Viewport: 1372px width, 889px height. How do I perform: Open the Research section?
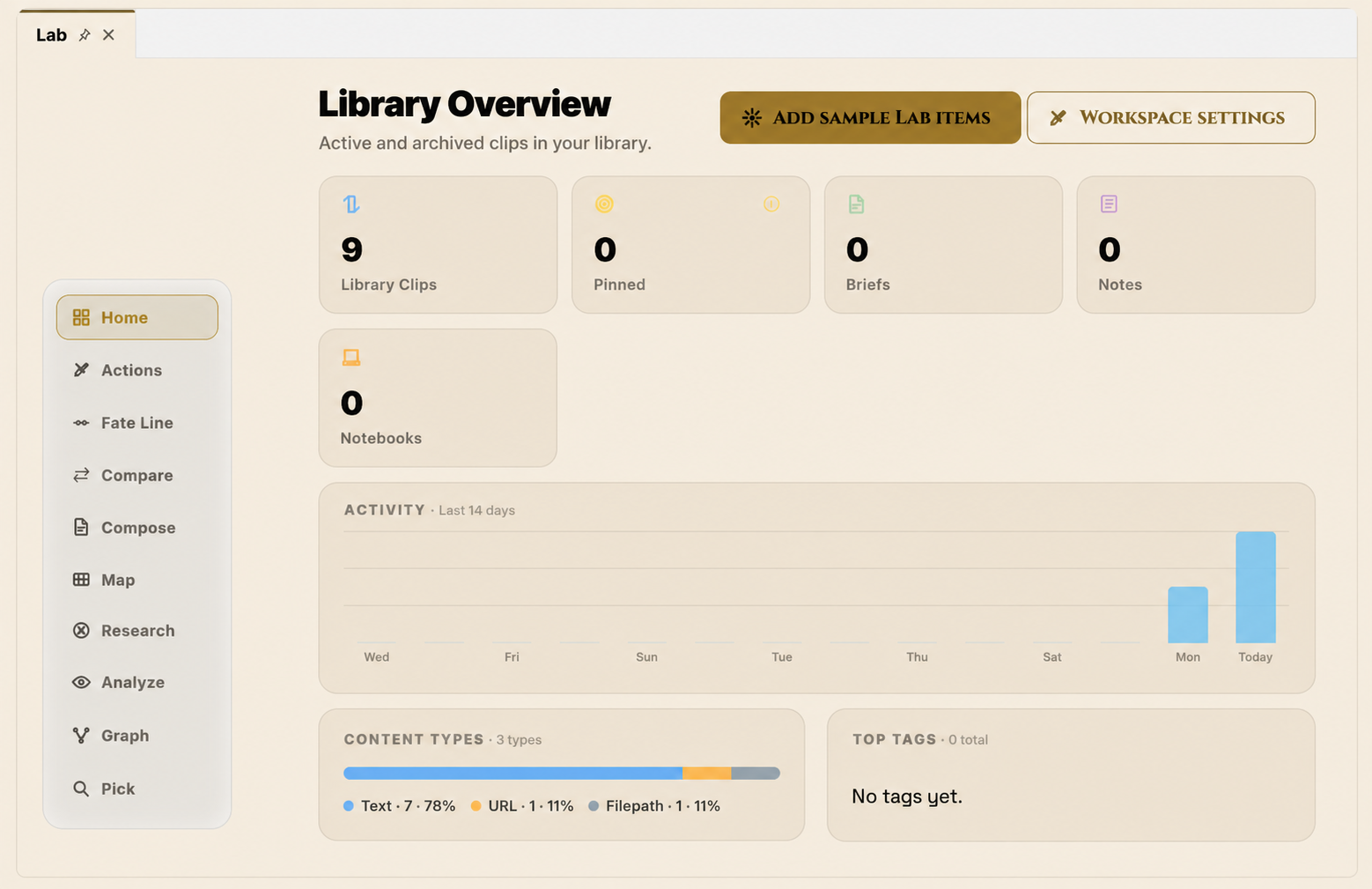click(x=137, y=631)
